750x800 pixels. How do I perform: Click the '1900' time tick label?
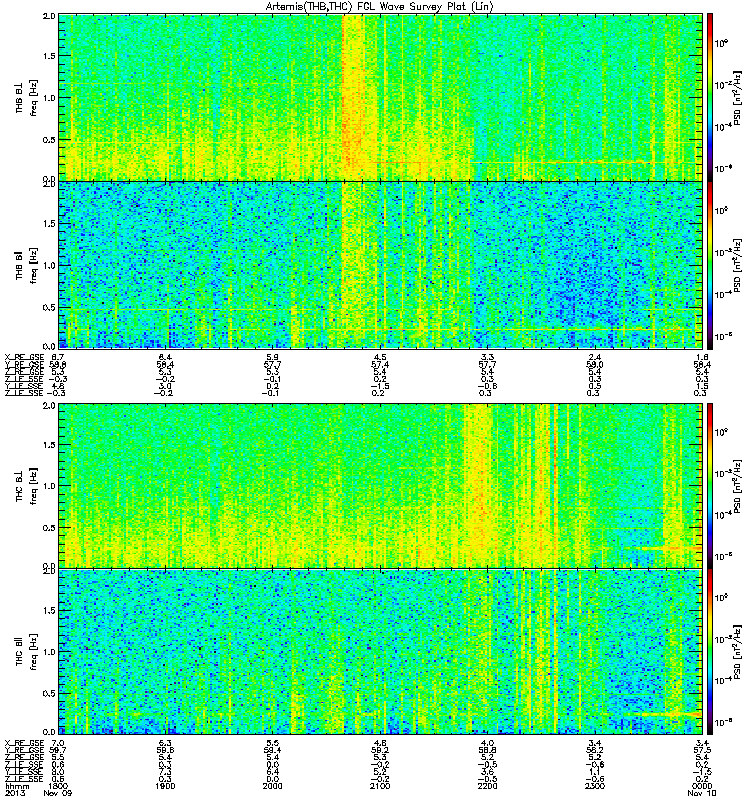point(165,786)
